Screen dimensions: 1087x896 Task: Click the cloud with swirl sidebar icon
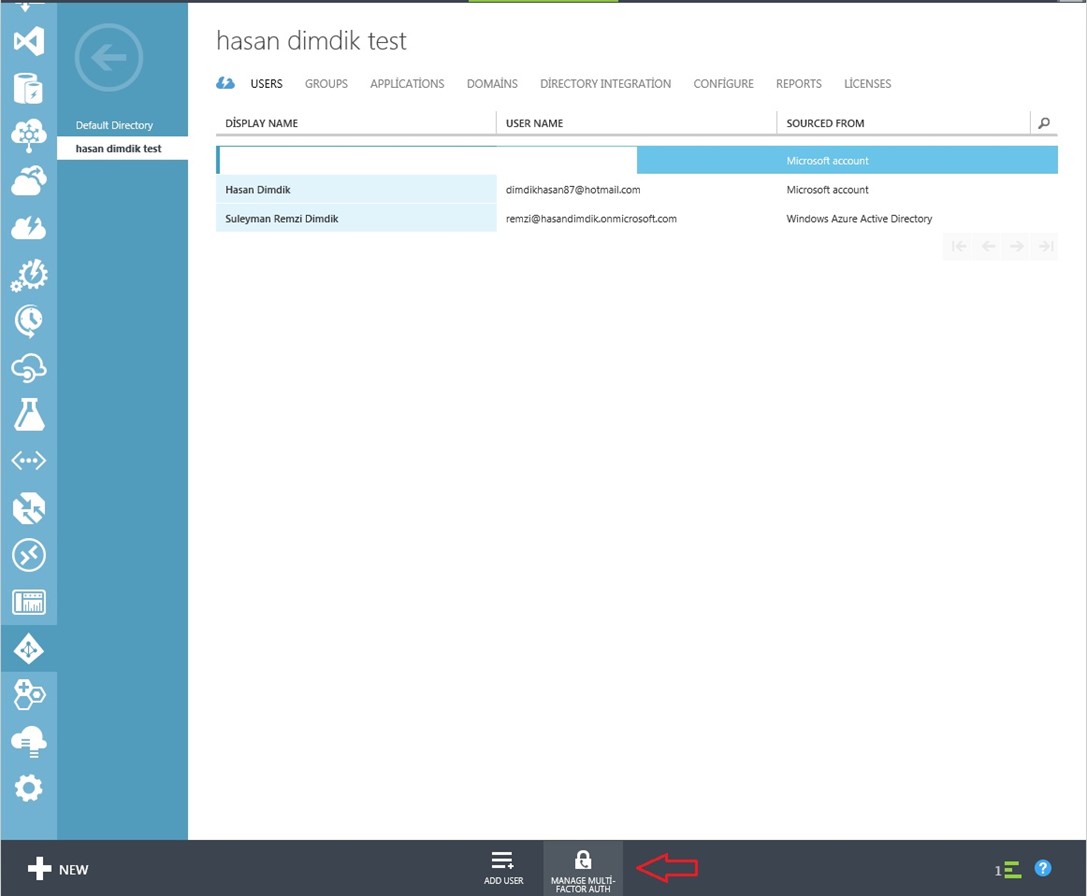28,181
